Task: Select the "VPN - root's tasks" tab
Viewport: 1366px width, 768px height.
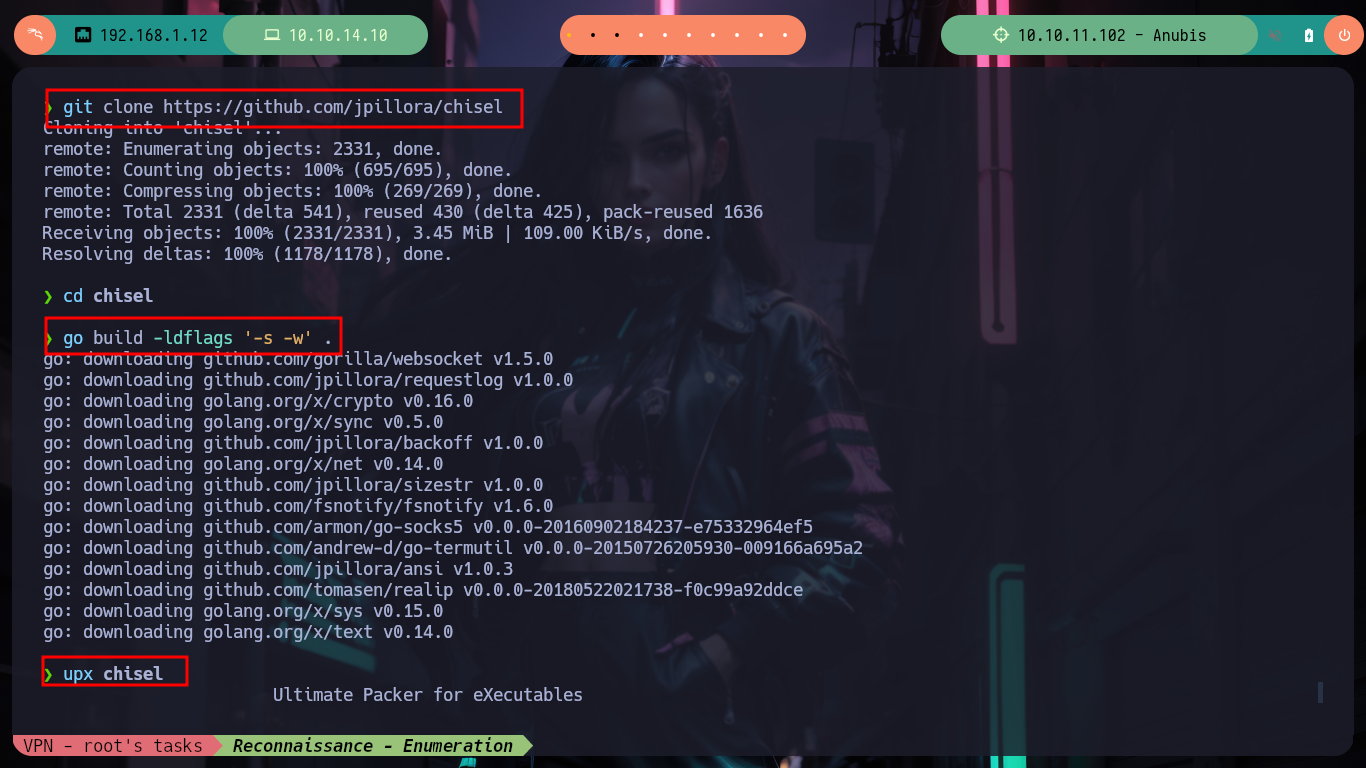Action: click(113, 745)
